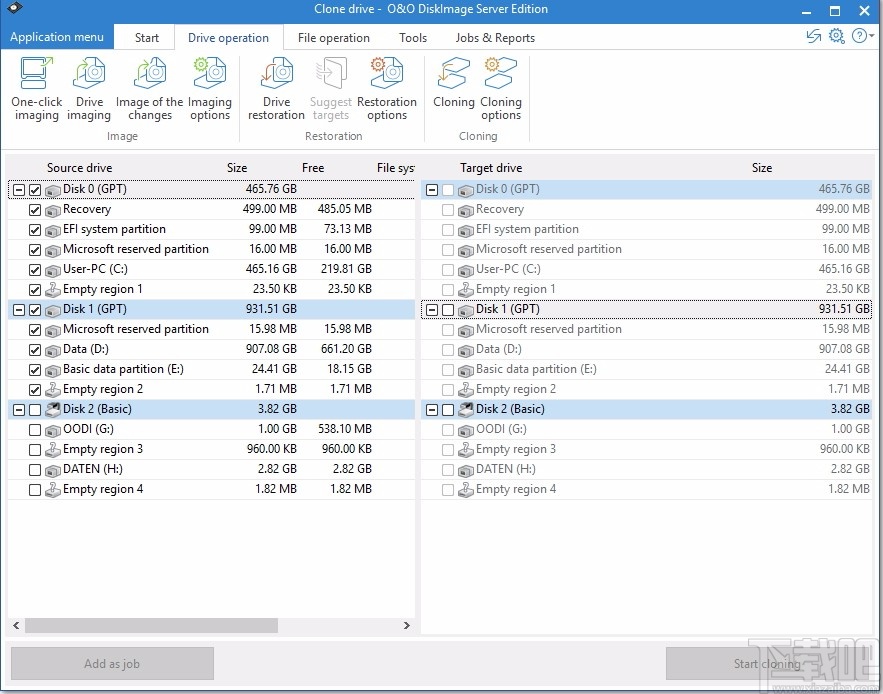Collapse Disk 1 (GPT) in target list

point(430,309)
